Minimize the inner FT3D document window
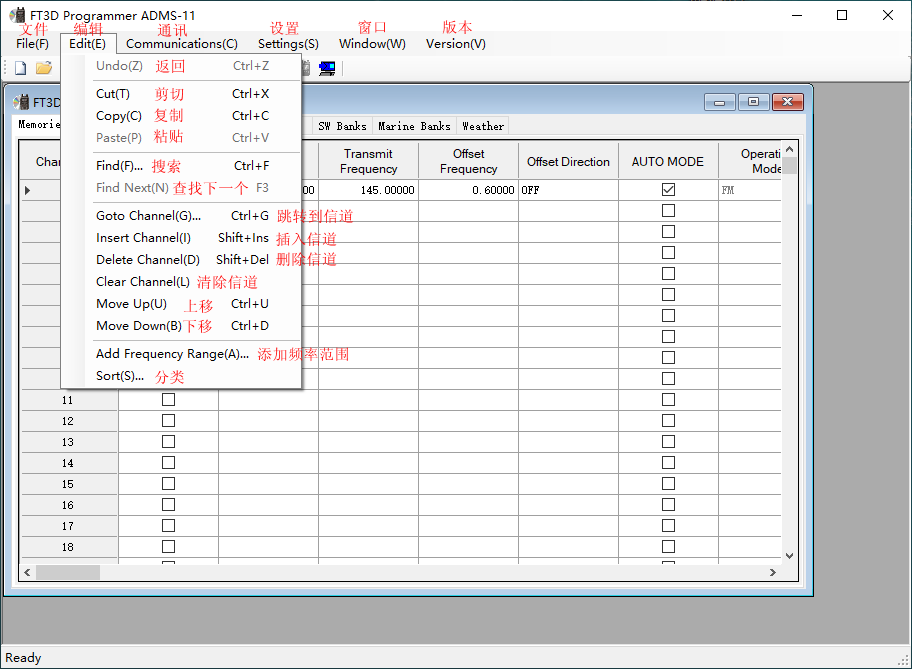Image resolution: width=912 pixels, height=669 pixels. click(719, 102)
